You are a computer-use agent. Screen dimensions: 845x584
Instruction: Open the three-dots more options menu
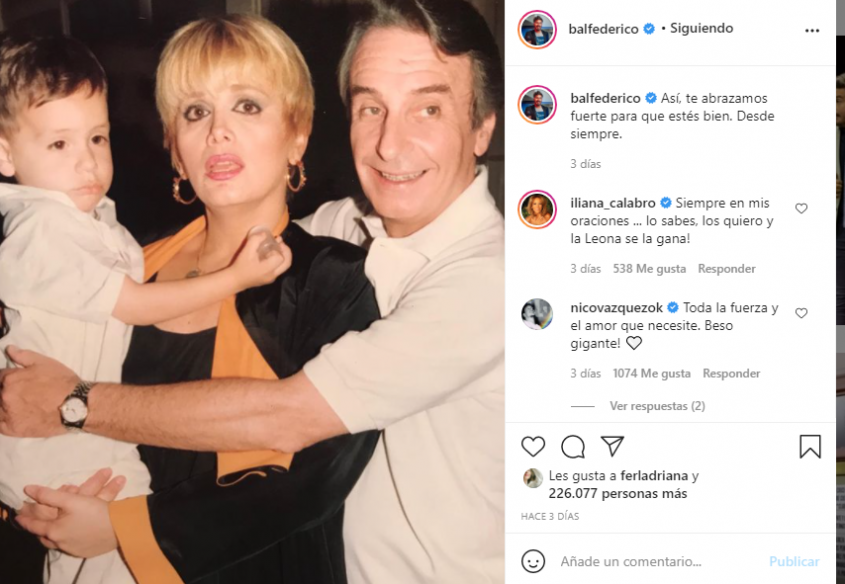pyautogui.click(x=812, y=31)
